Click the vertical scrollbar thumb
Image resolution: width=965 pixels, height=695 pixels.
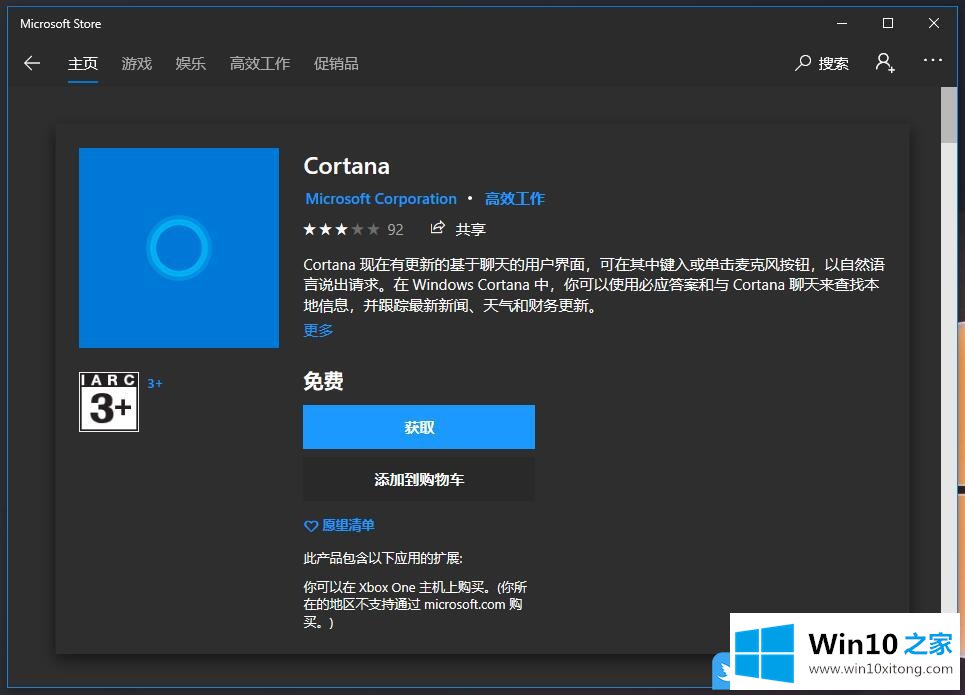coord(948,114)
